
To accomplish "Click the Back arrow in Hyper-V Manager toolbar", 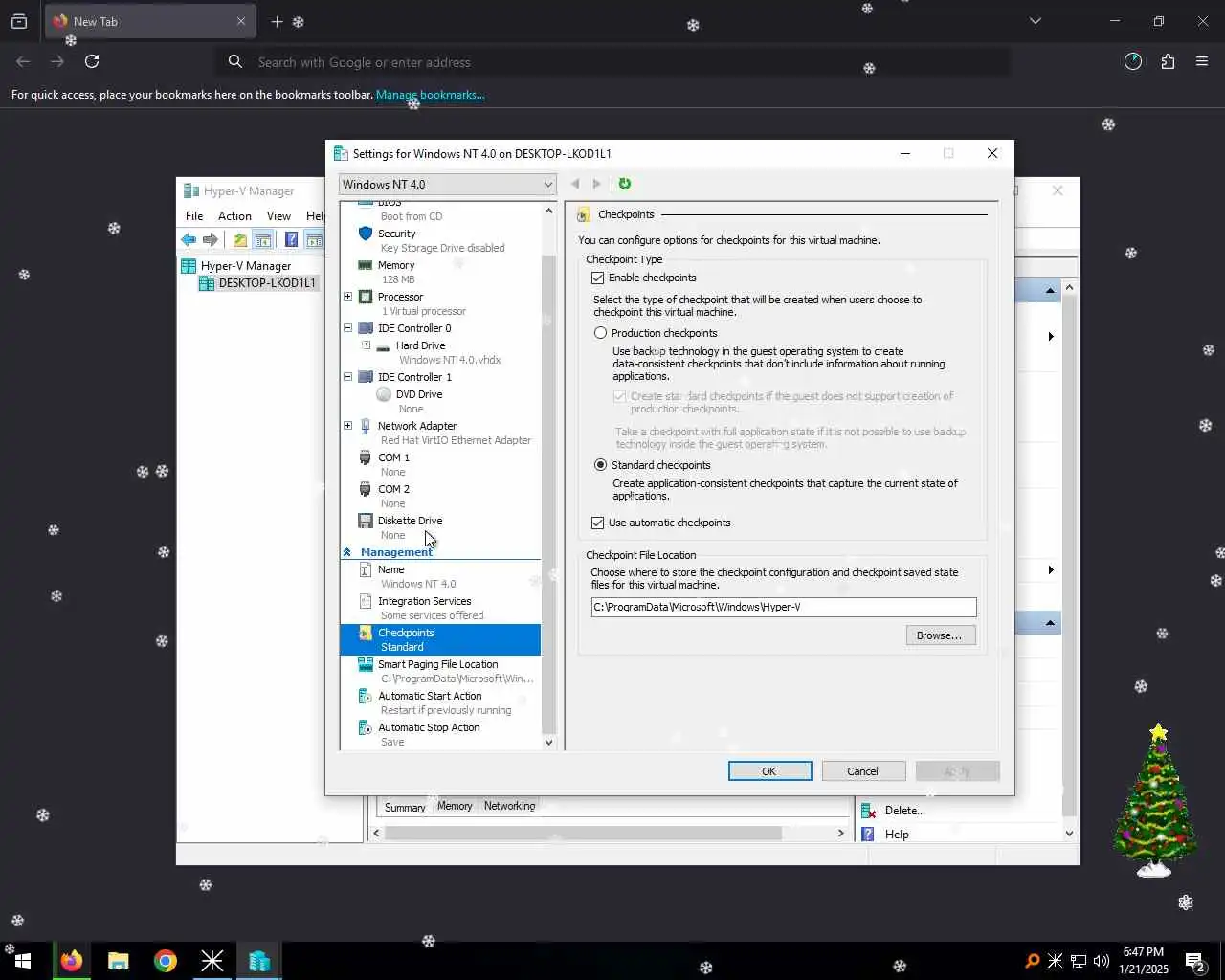I will pyautogui.click(x=189, y=239).
